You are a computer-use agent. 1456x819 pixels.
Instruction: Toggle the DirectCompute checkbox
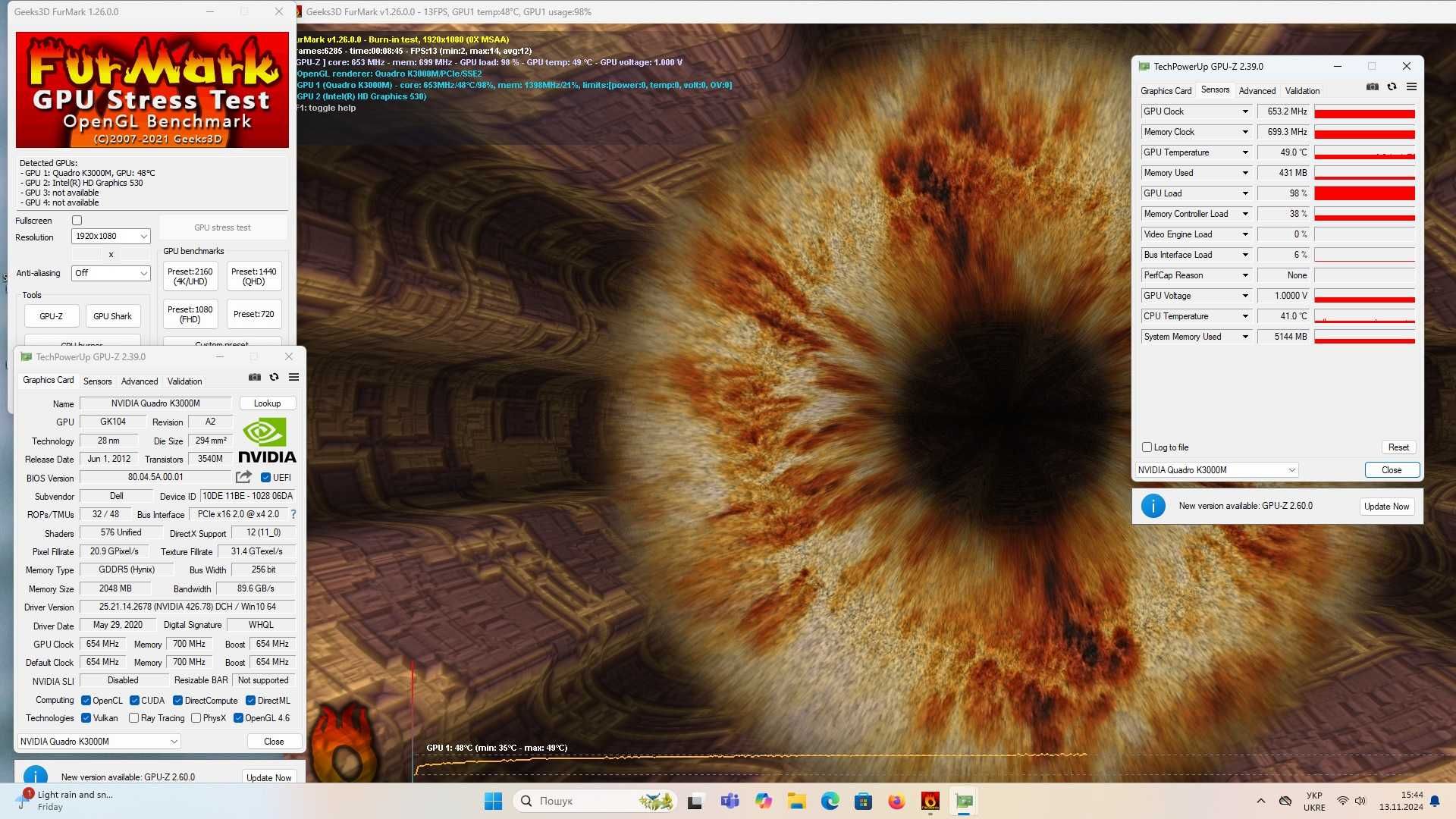[177, 701]
